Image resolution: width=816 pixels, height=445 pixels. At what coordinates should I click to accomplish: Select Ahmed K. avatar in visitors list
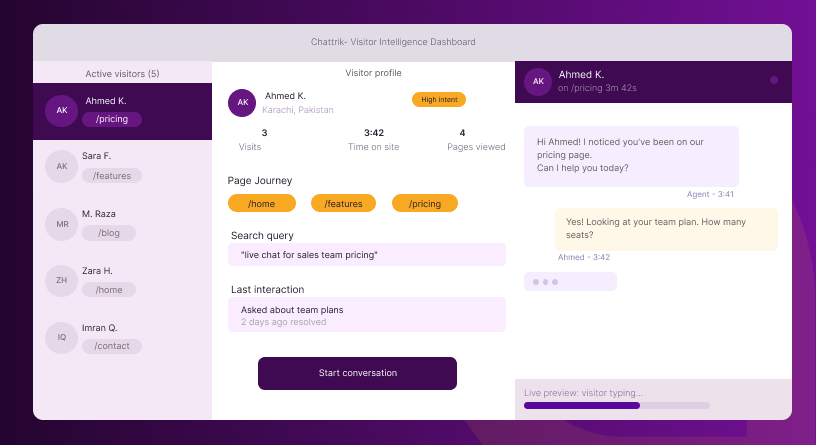tap(61, 111)
